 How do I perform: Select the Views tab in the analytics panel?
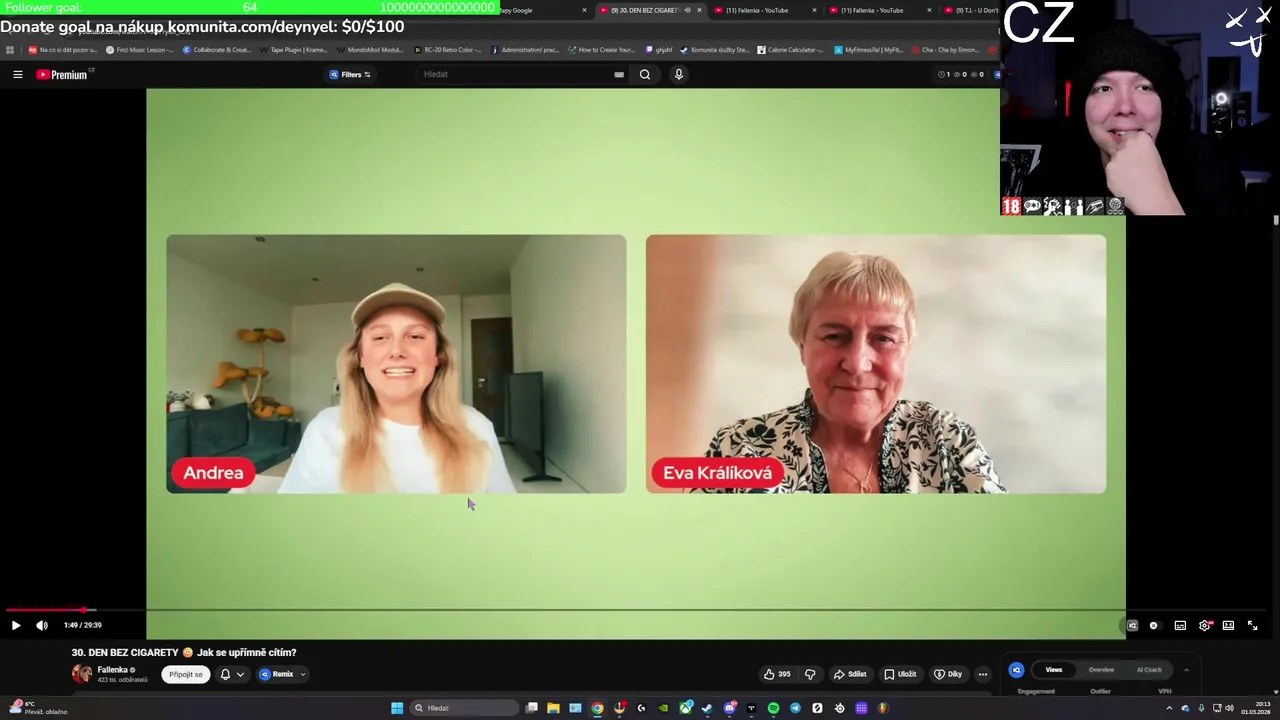coord(1053,670)
